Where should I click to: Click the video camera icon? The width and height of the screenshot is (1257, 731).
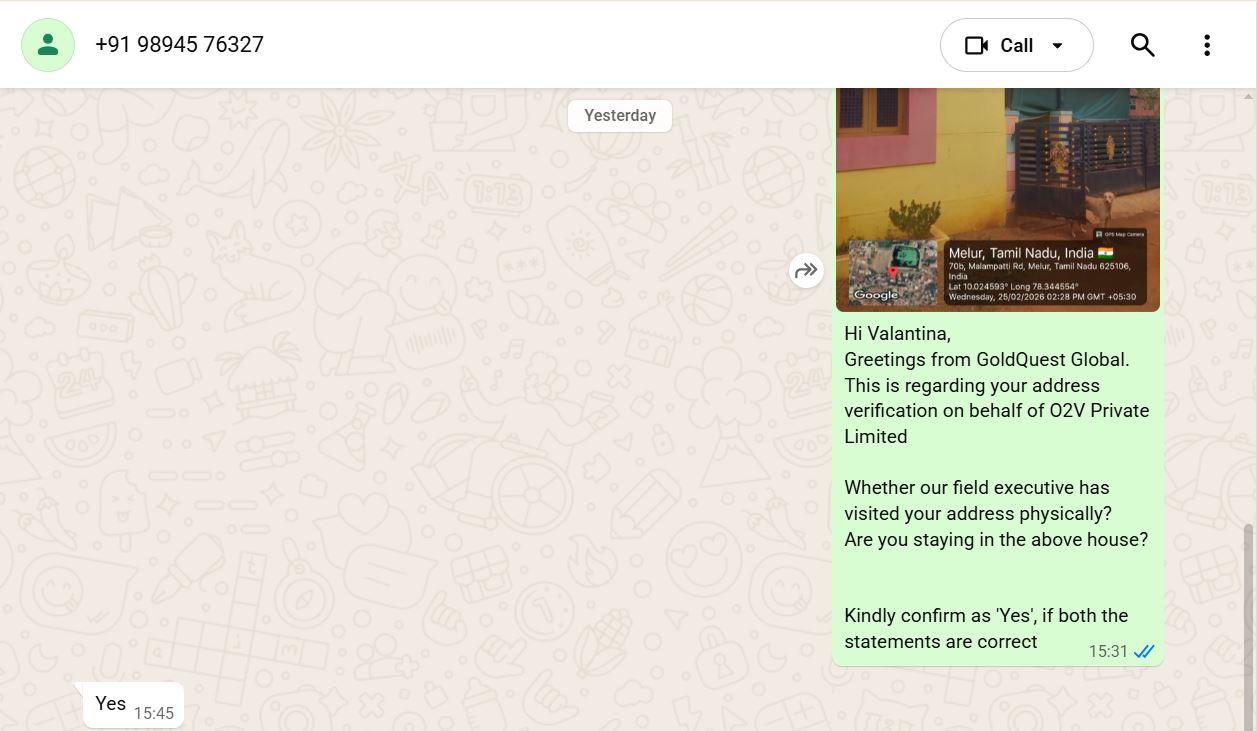tap(976, 46)
